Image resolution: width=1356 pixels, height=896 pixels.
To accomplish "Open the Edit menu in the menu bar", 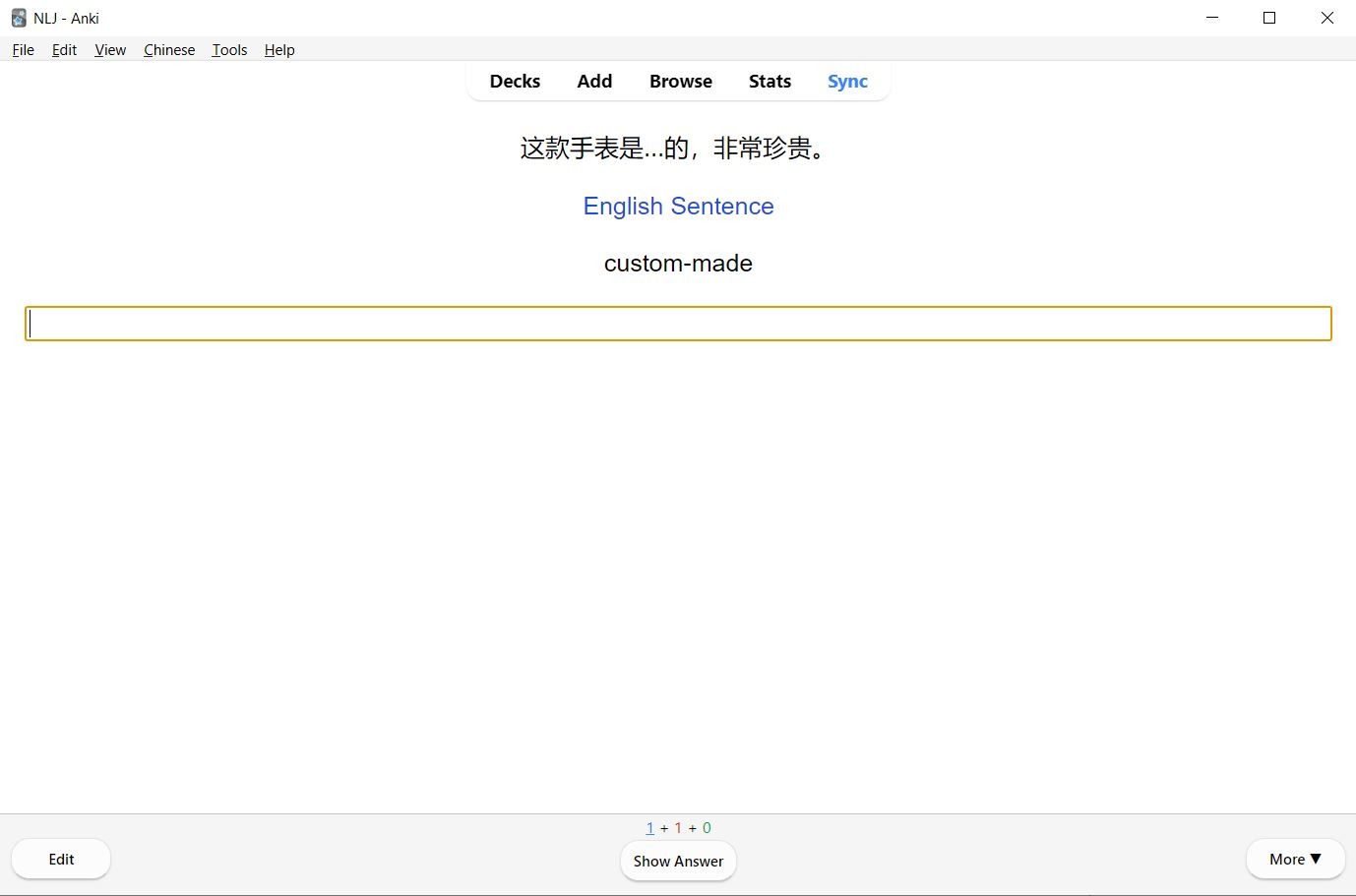I will tap(64, 50).
